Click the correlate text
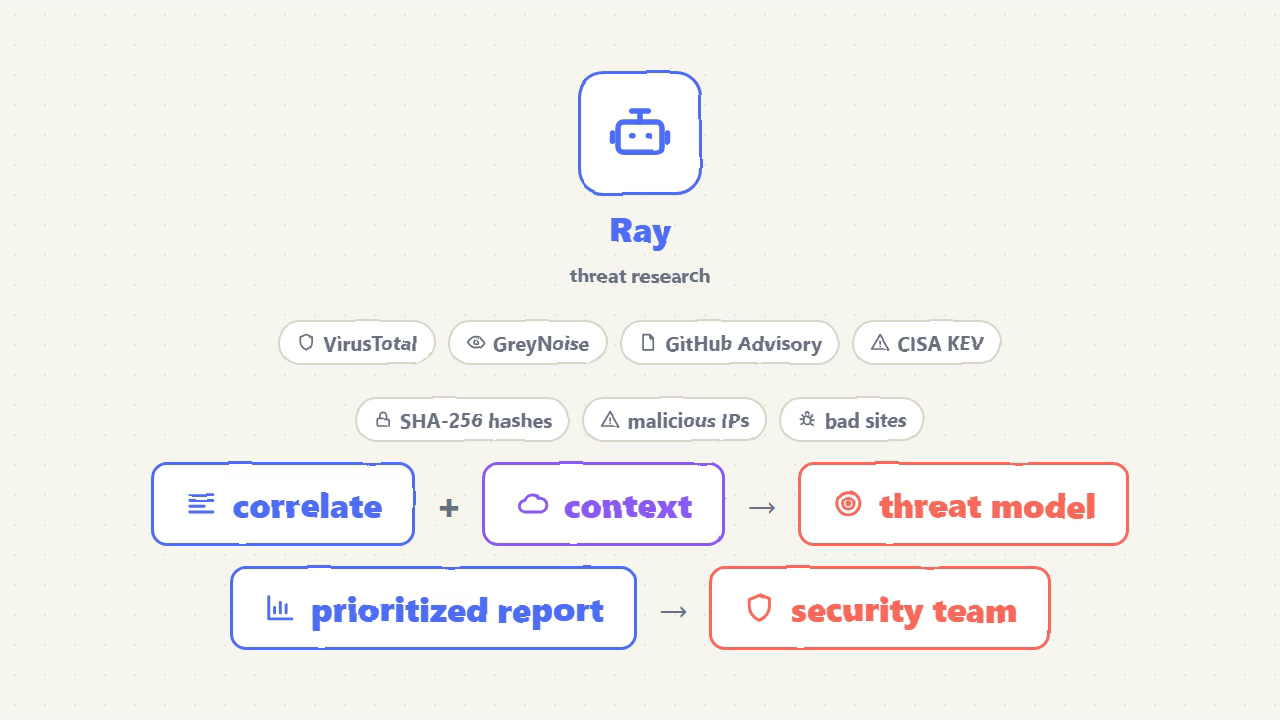1280x720 pixels. (307, 505)
